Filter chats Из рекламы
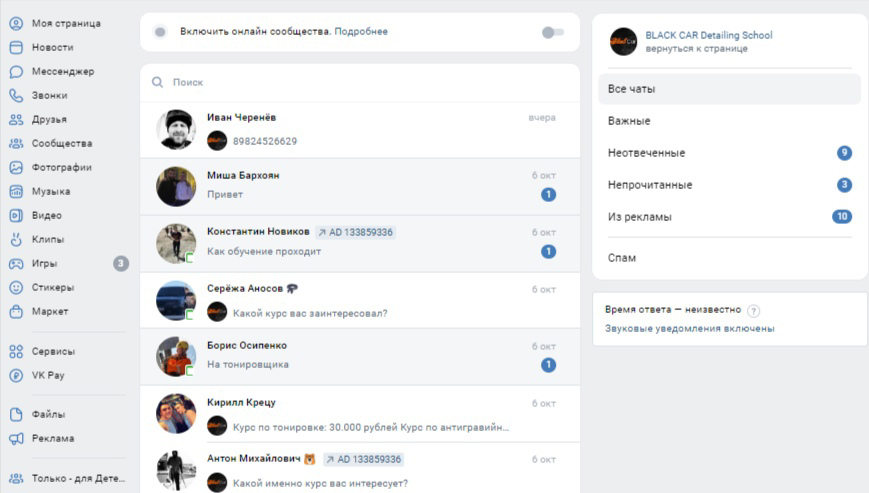 pyautogui.click(x=729, y=217)
